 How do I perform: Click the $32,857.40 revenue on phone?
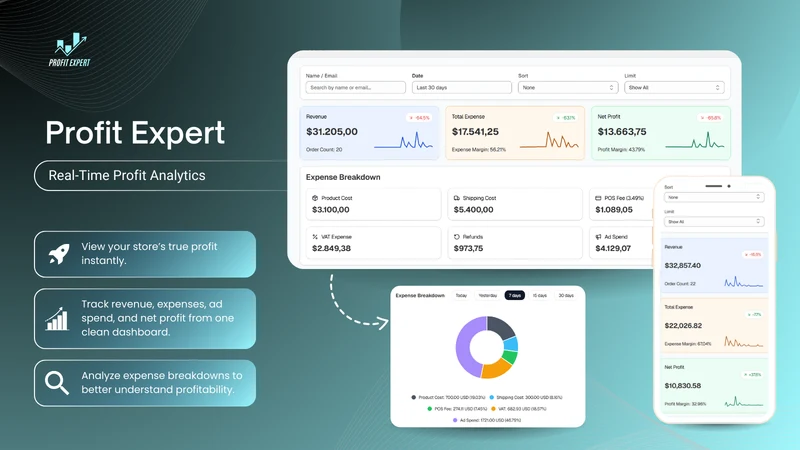(x=683, y=265)
